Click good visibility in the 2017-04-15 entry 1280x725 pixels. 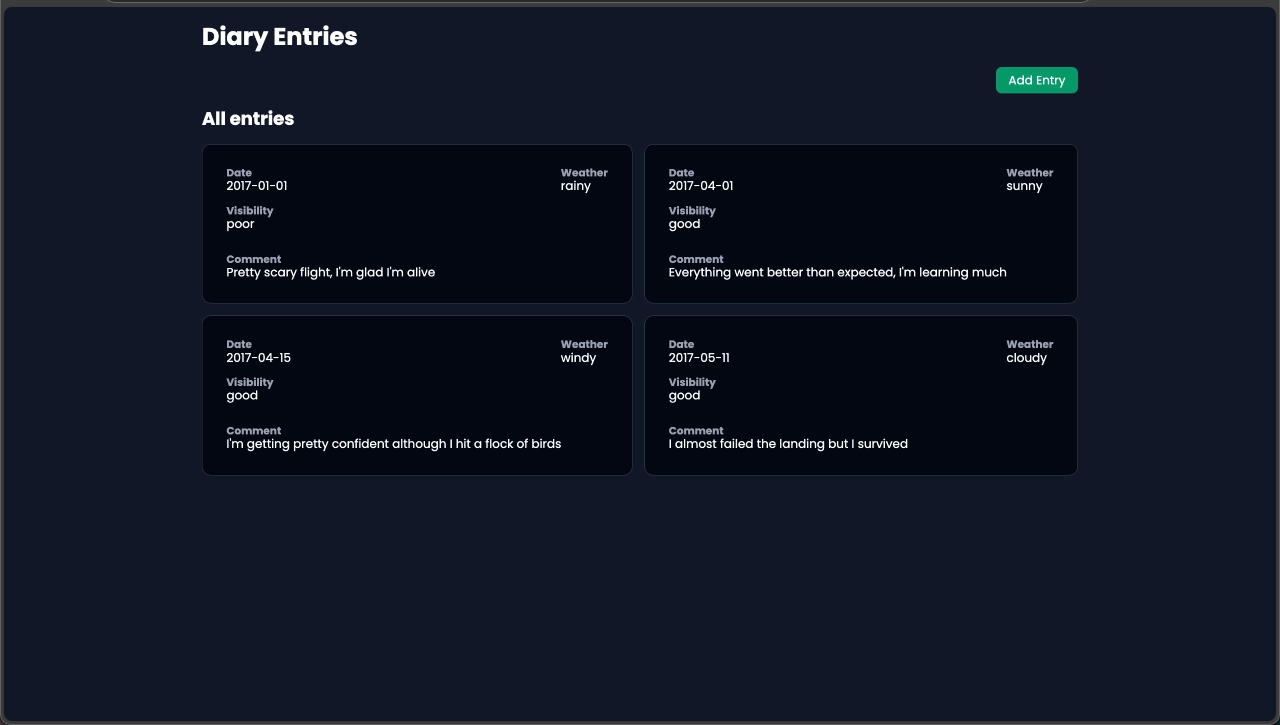242,396
